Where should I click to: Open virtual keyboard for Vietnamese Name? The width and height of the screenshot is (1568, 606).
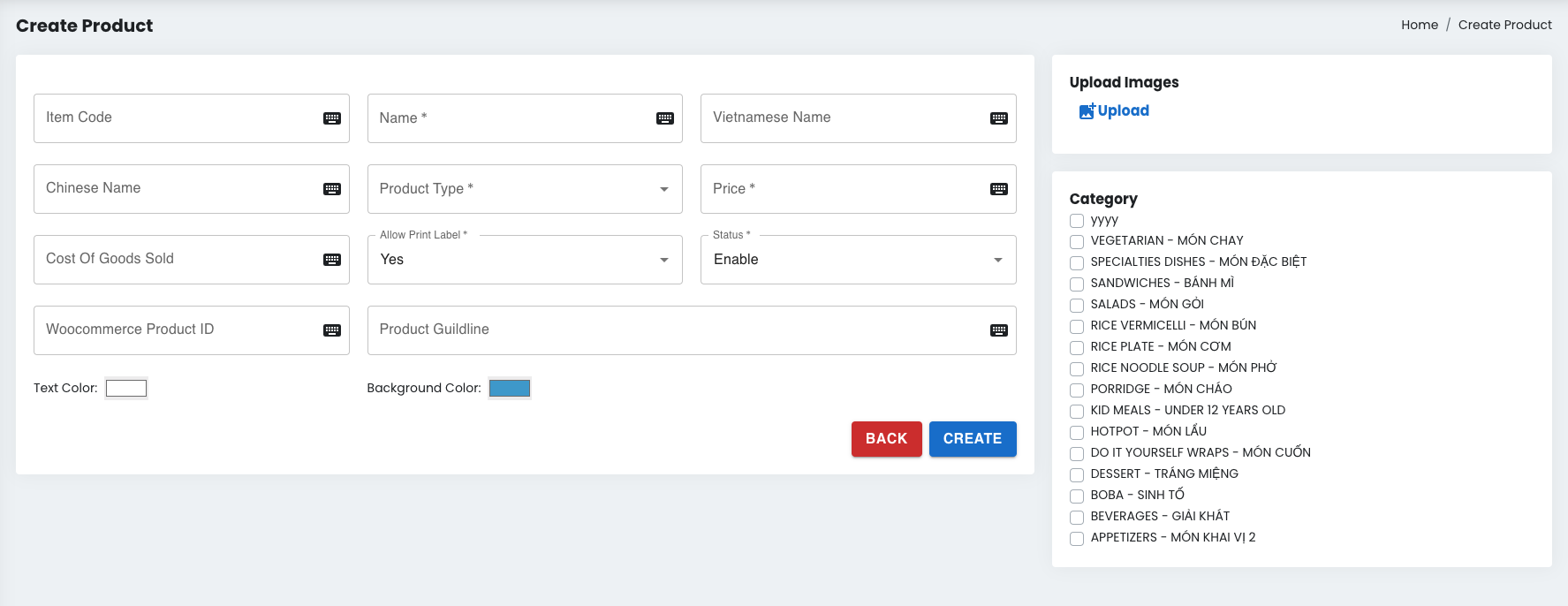[x=999, y=118]
